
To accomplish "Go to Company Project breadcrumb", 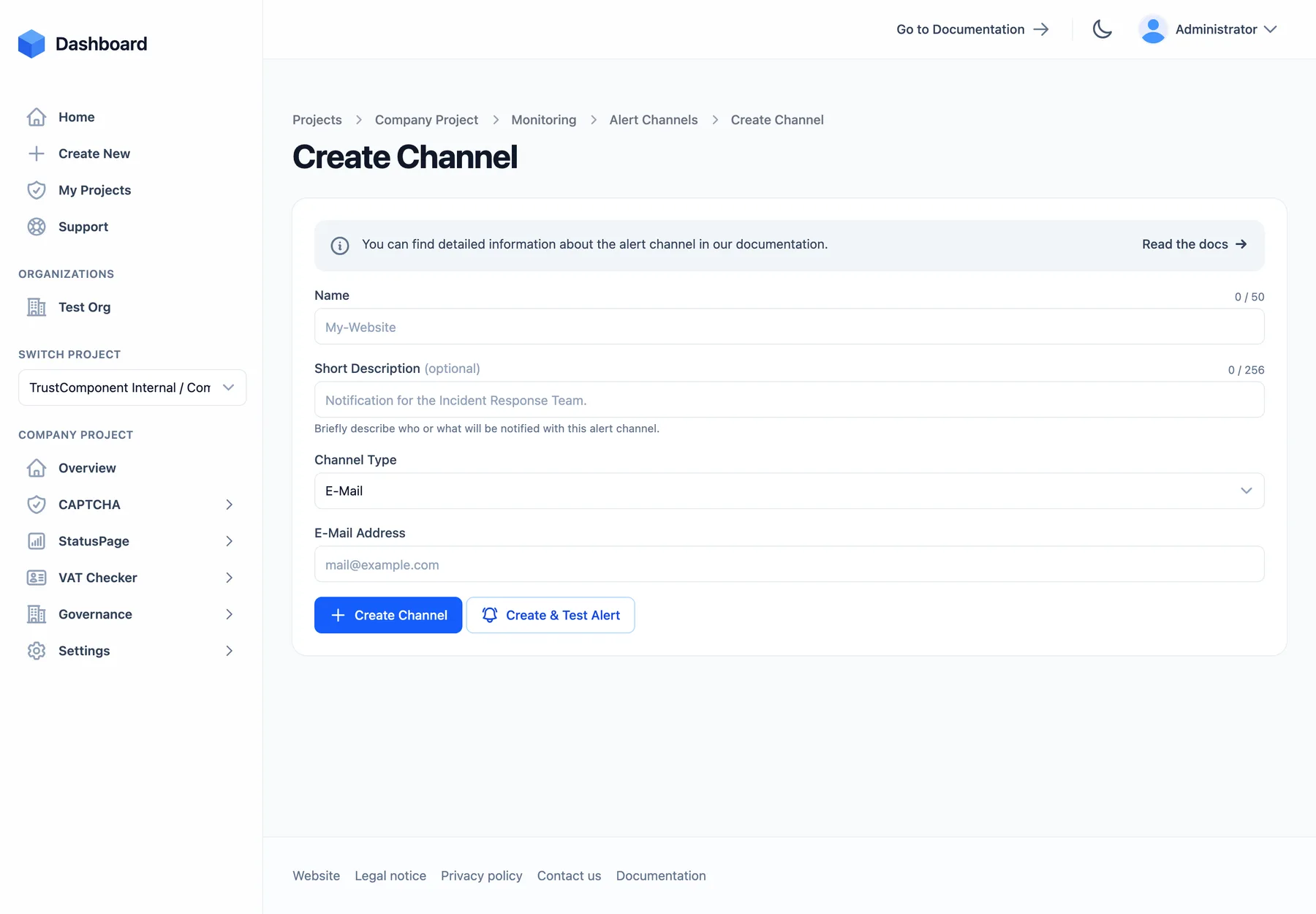I will pyautogui.click(x=426, y=120).
